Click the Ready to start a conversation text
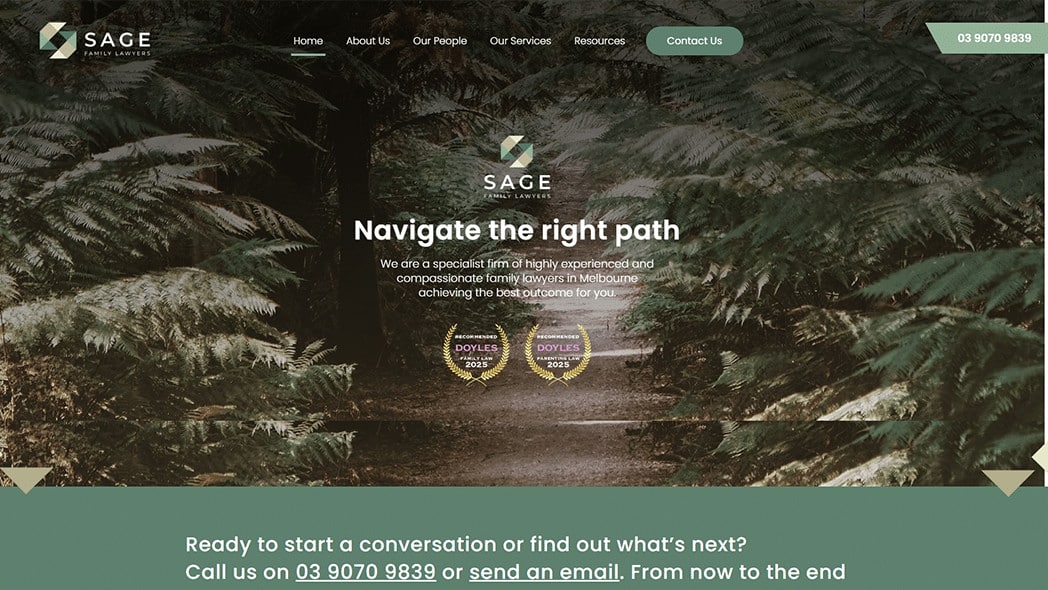This screenshot has width=1048, height=590. pos(466,544)
